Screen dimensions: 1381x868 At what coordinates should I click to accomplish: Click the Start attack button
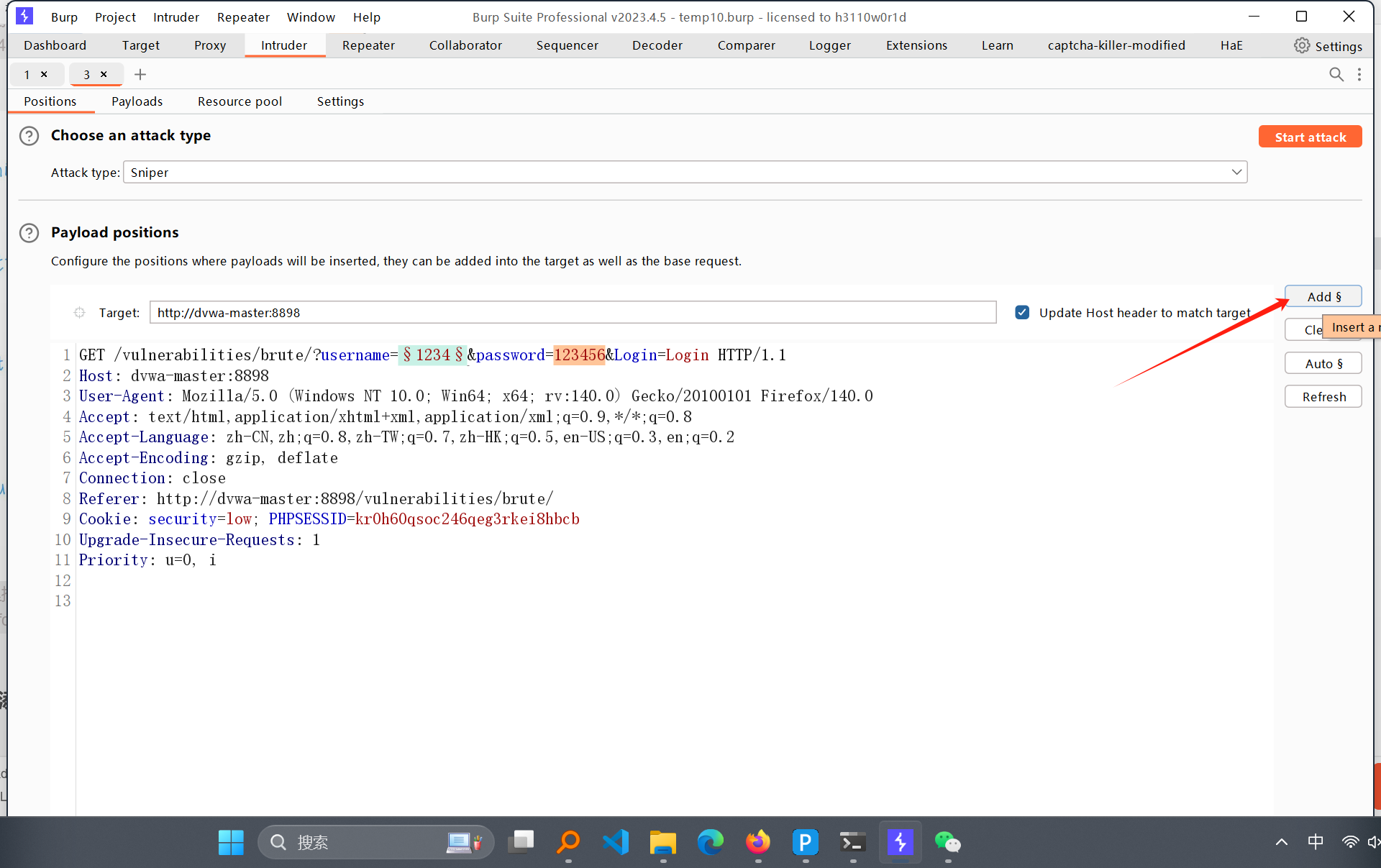coord(1310,137)
